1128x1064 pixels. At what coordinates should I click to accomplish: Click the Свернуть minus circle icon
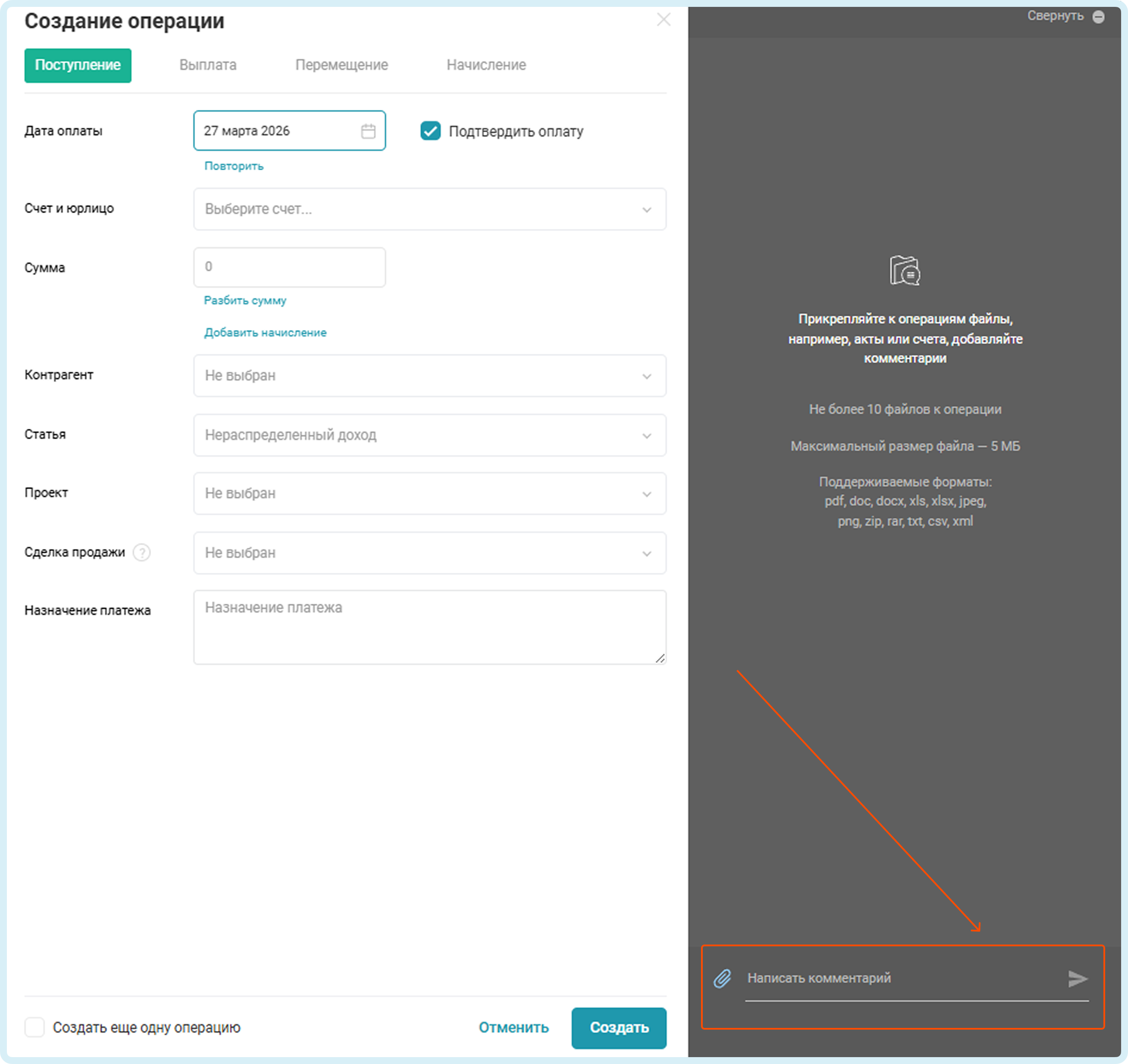pyautogui.click(x=1098, y=17)
